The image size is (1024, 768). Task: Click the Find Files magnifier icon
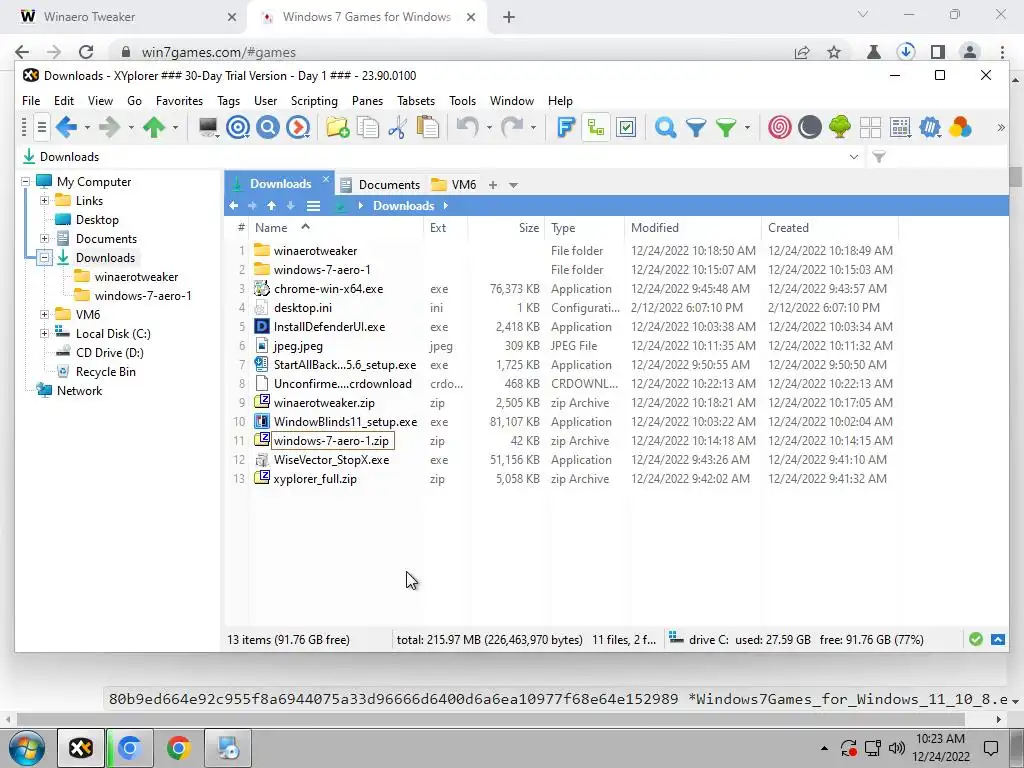[665, 127]
